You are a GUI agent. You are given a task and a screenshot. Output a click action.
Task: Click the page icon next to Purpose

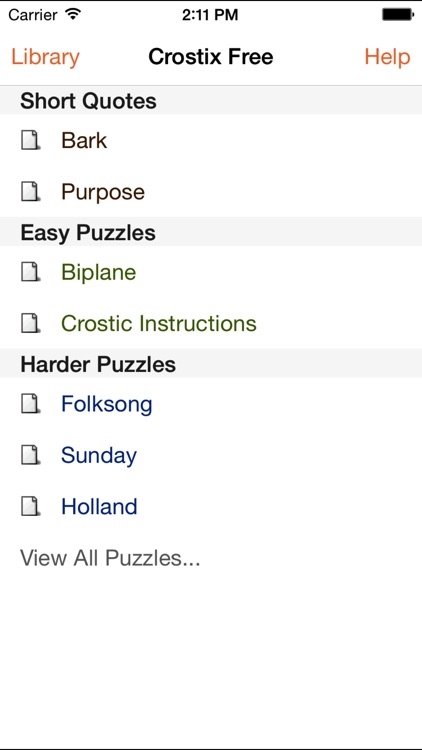click(x=31, y=191)
